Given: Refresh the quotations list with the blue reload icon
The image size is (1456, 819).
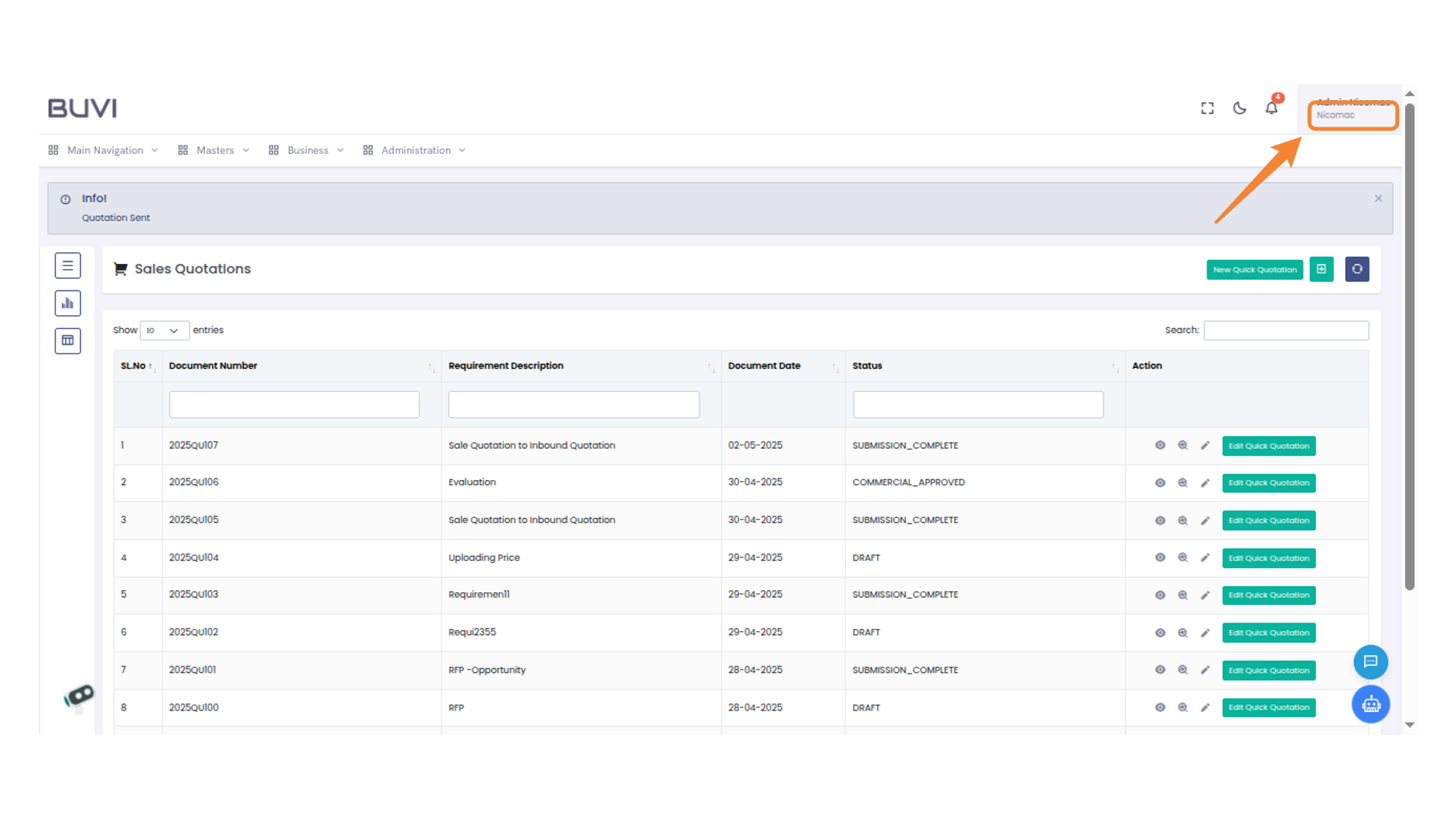Looking at the screenshot, I should click(1357, 269).
